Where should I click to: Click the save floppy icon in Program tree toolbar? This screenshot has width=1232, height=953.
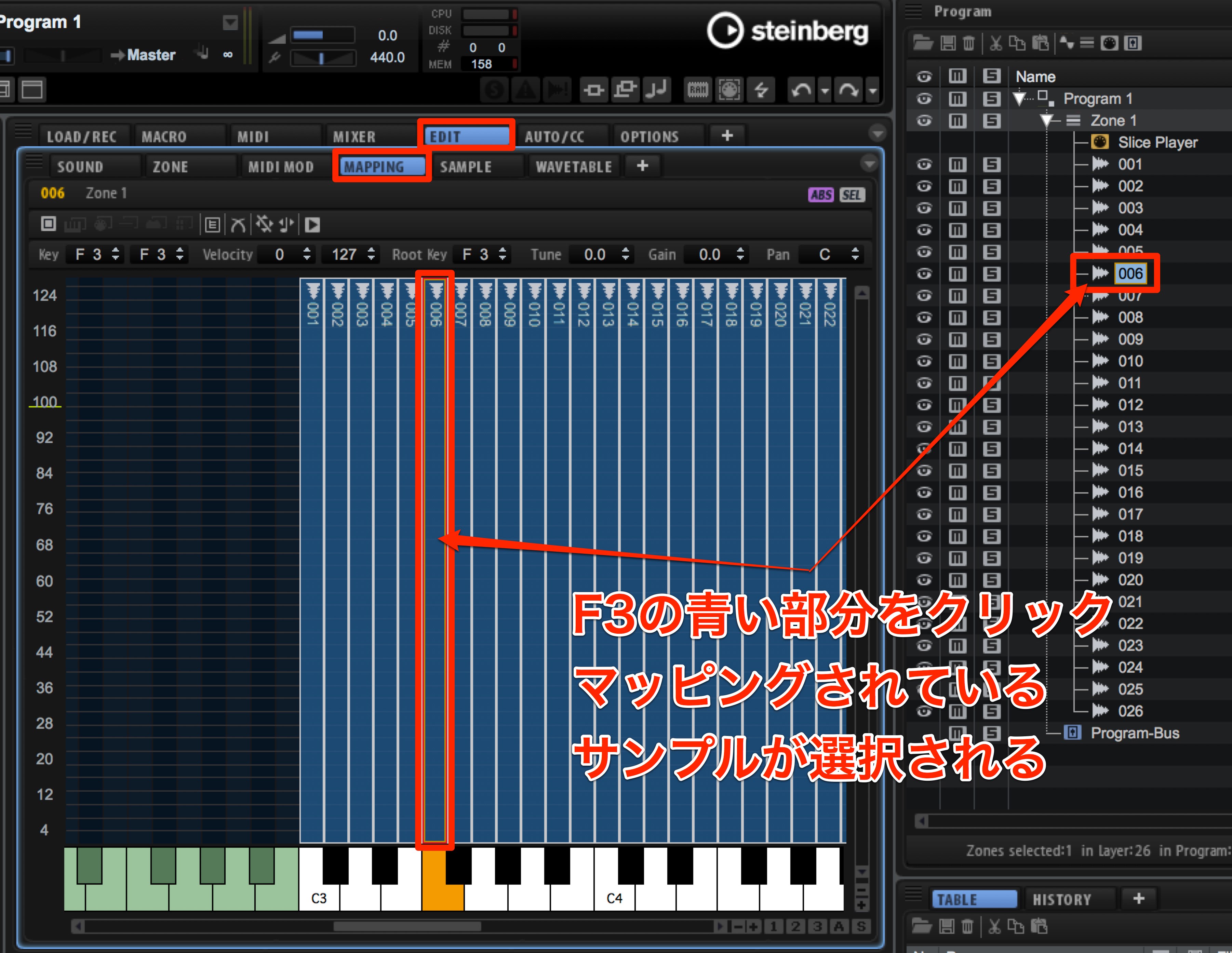pos(948,43)
